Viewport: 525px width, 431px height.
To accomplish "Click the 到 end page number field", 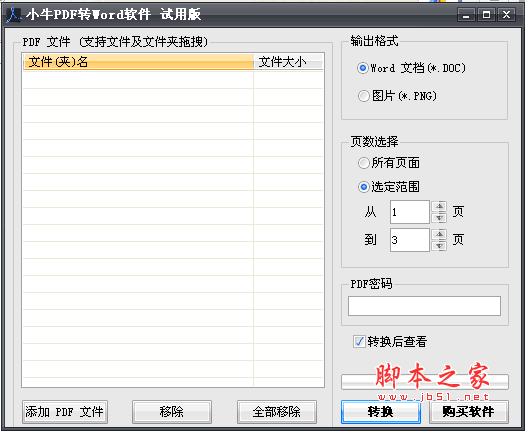I will pyautogui.click(x=410, y=240).
